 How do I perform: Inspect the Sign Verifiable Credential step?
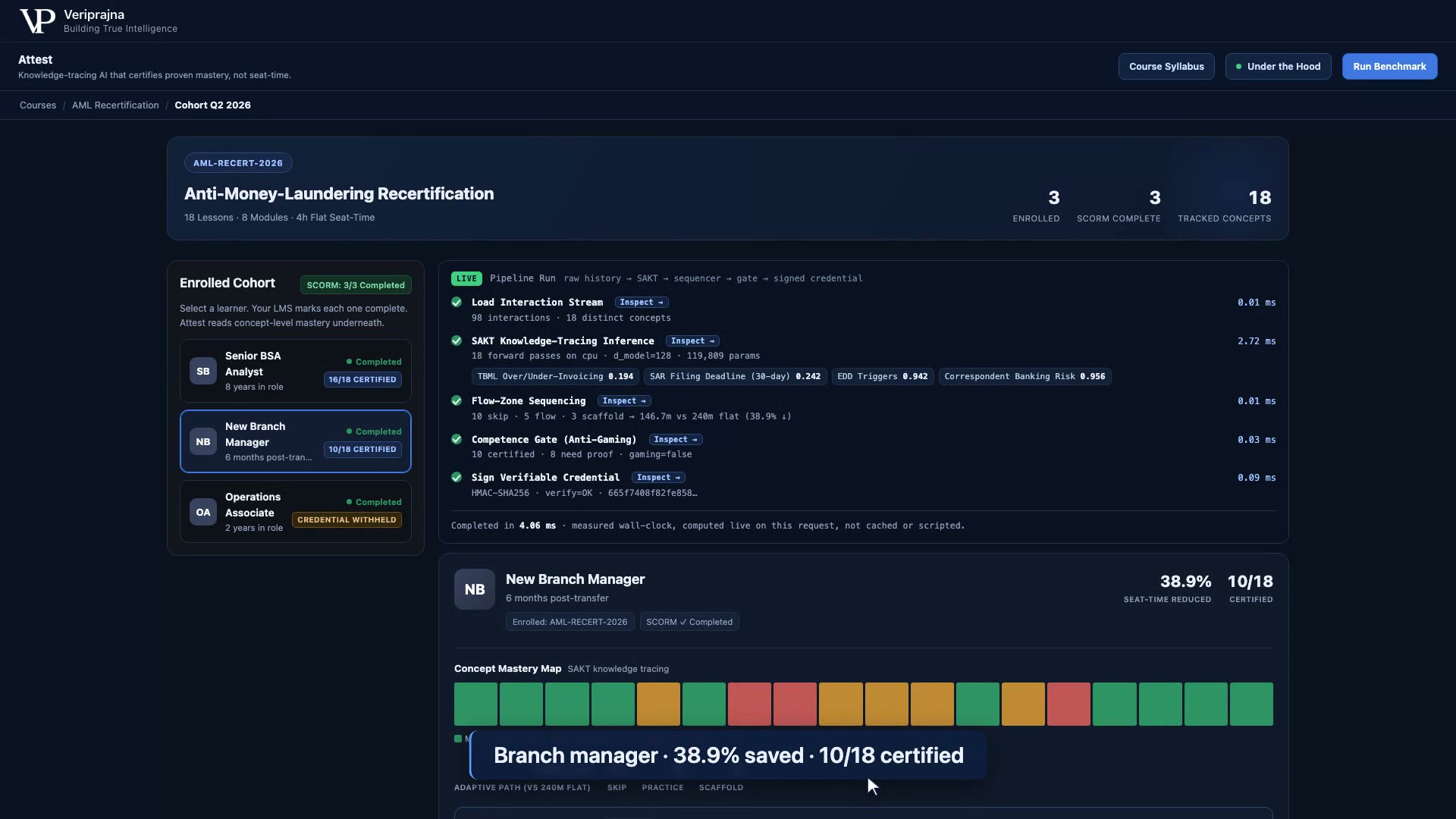pos(658,478)
